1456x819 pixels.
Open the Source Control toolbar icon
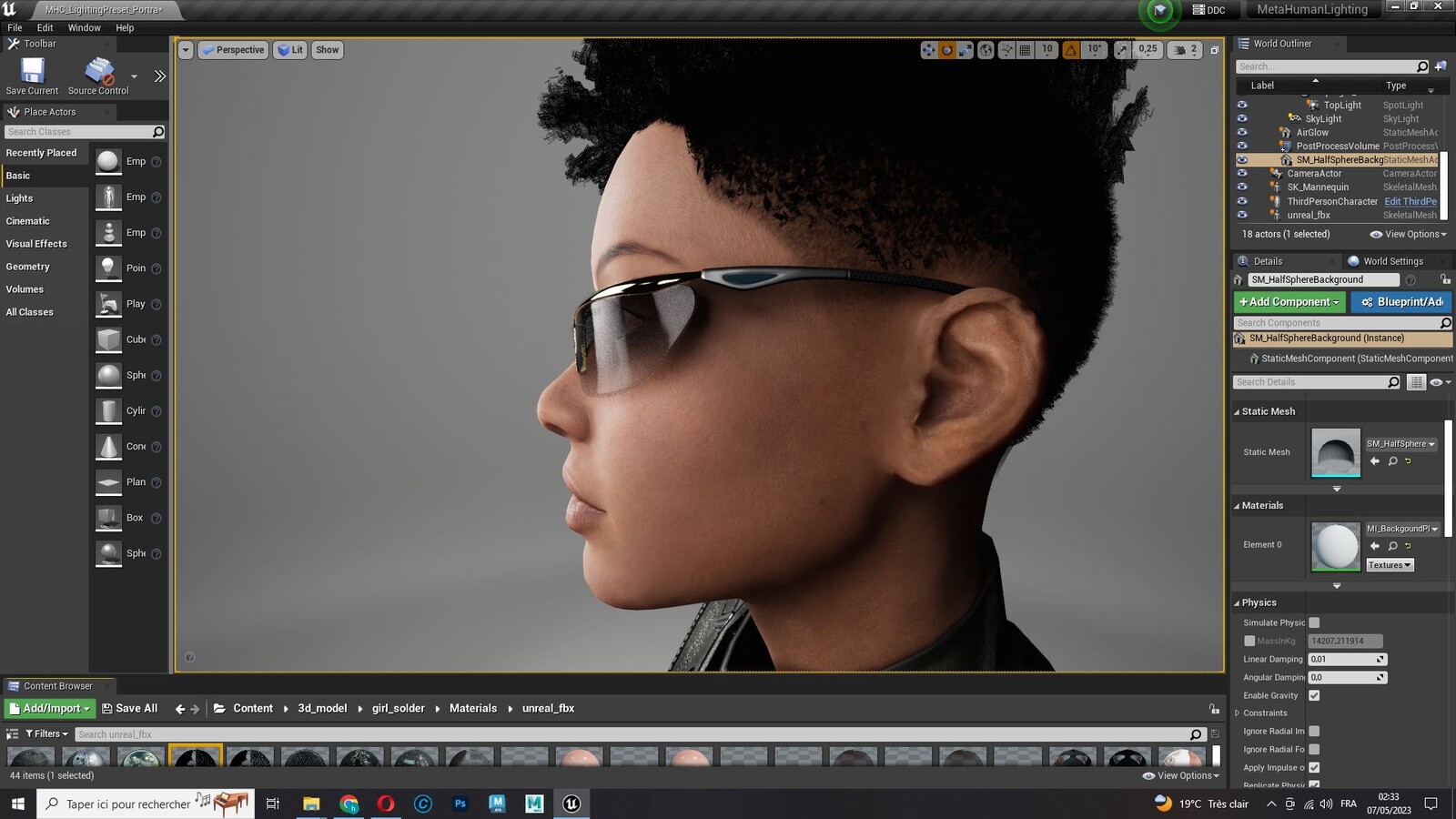coord(99,71)
